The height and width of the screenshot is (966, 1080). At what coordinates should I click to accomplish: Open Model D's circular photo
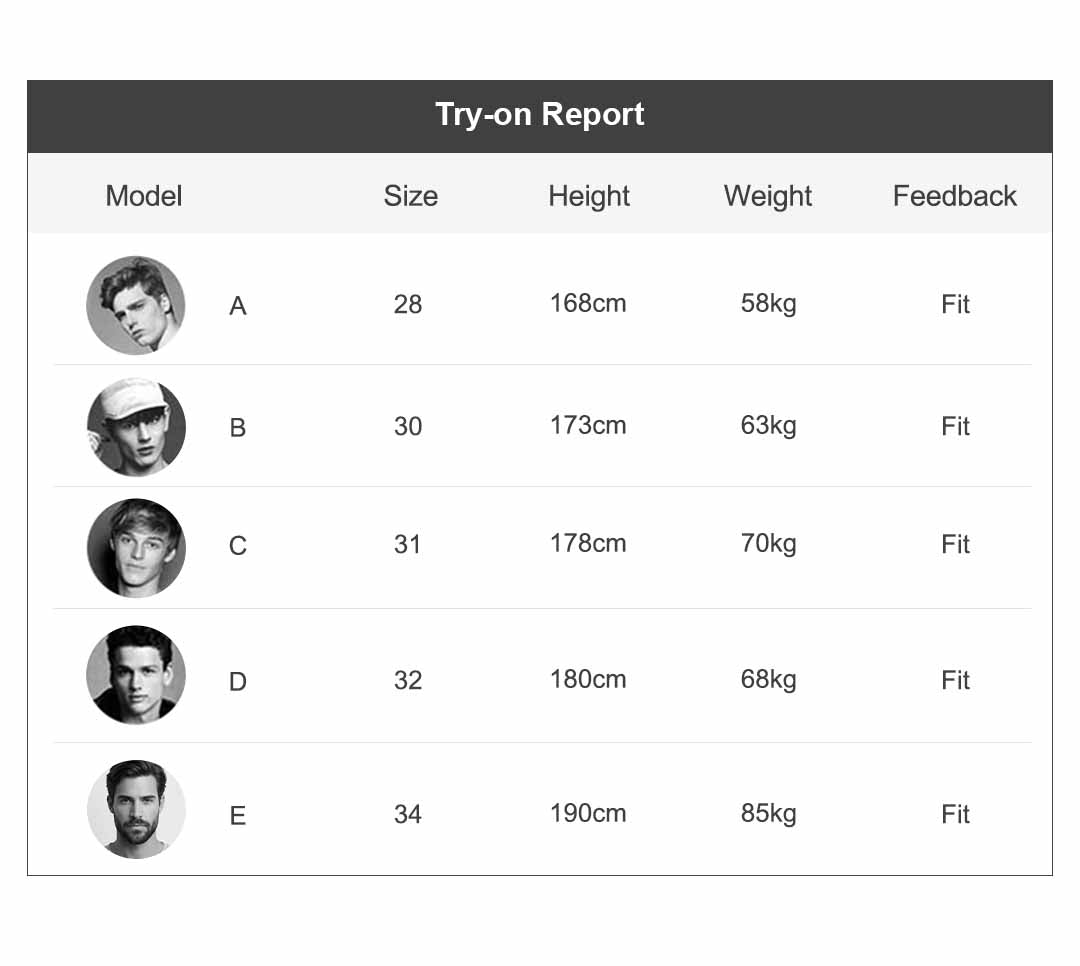136,675
